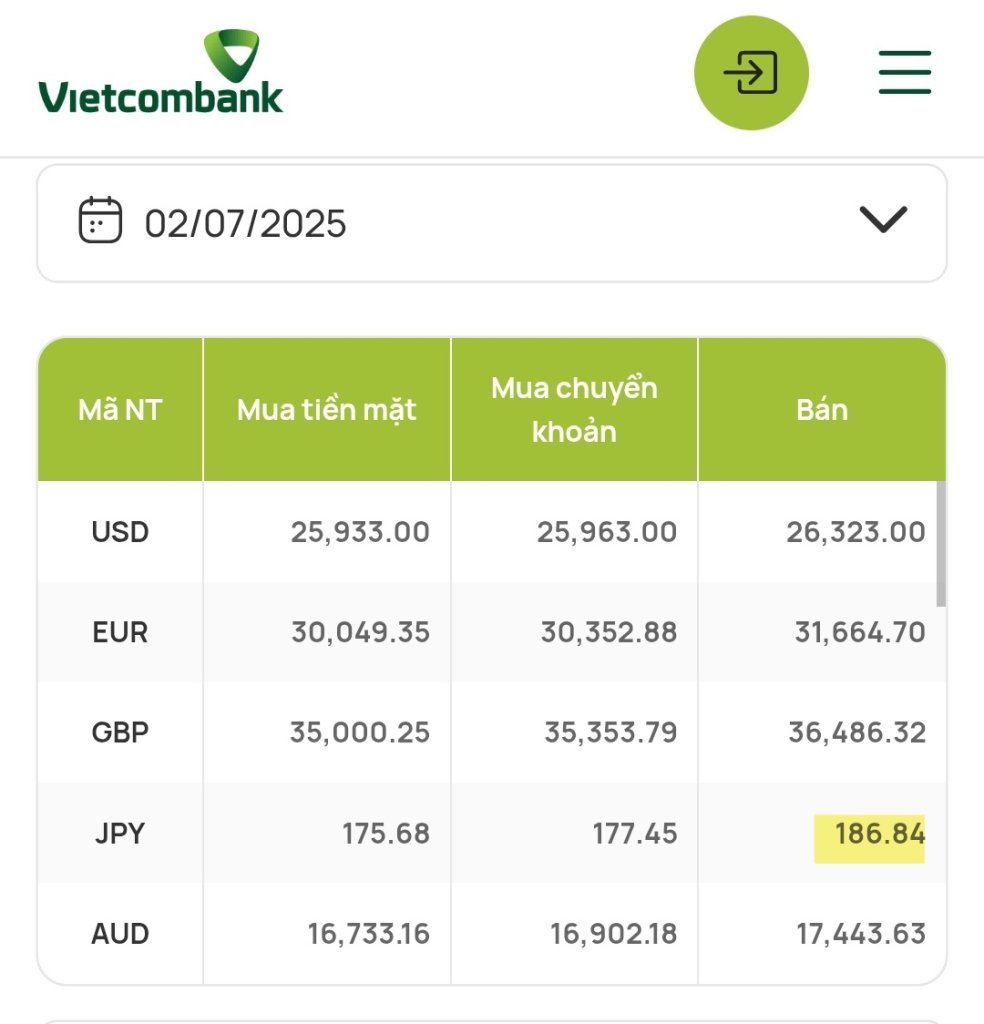Viewport: 984px width, 1024px height.
Task: Select the AUD currency code
Action: point(120,934)
